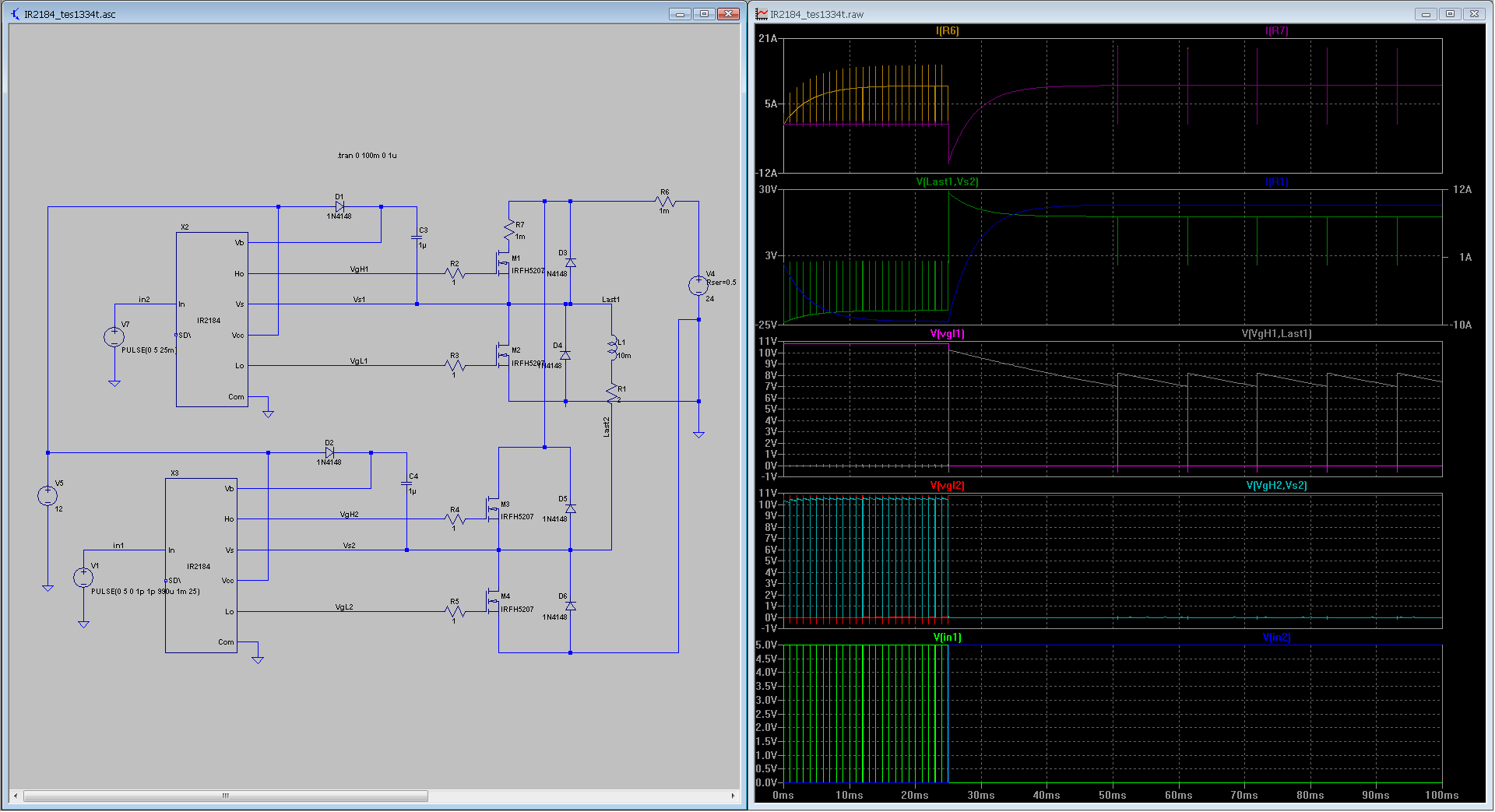Viewport: 1495px width, 812px height.
Task: Click the D5 diode symbol
Action: point(570,509)
